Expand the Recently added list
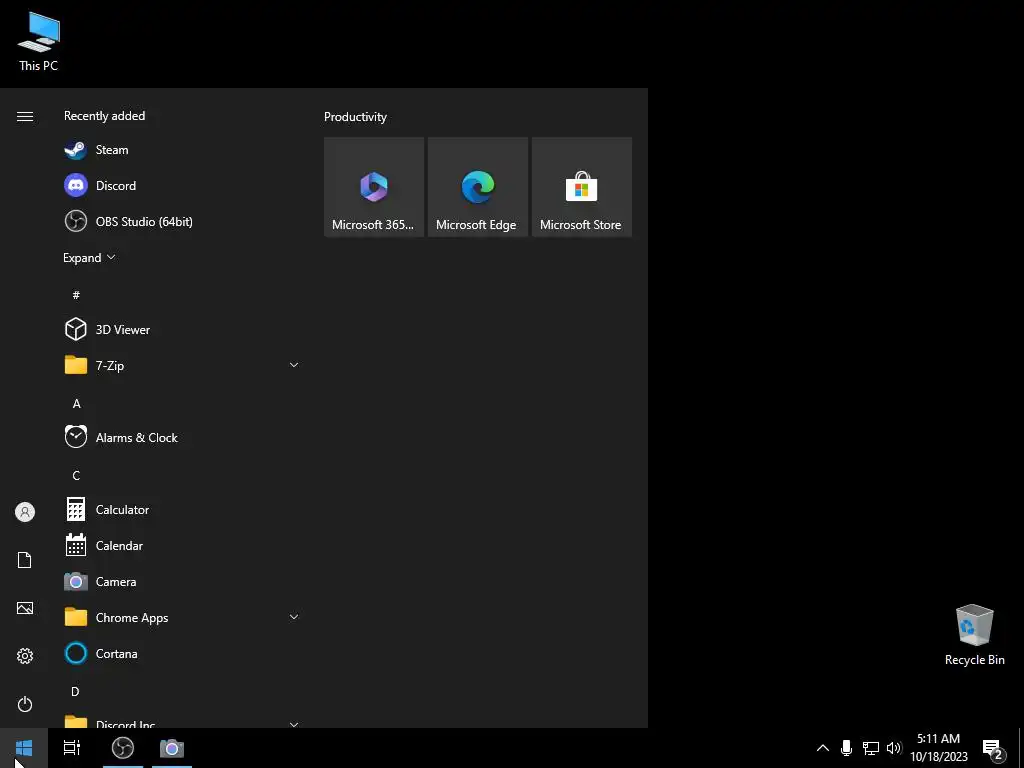This screenshot has width=1024, height=768. [89, 257]
